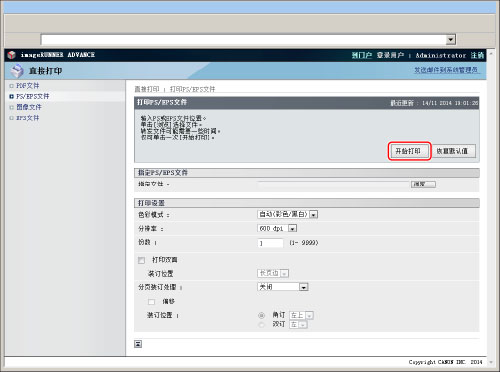Open the browser address bar dropdown arrow
Image resolution: width=500 pixels, height=372 pixels.
tap(451, 39)
